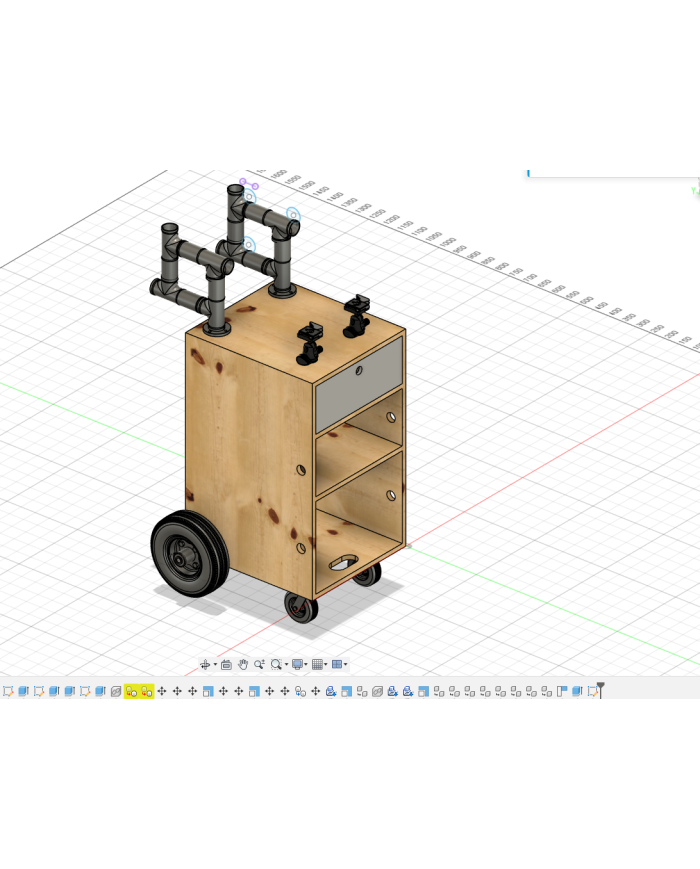The image size is (700, 869).
Task: Click the first yellow-highlighted timeline feature
Action: tap(131, 691)
